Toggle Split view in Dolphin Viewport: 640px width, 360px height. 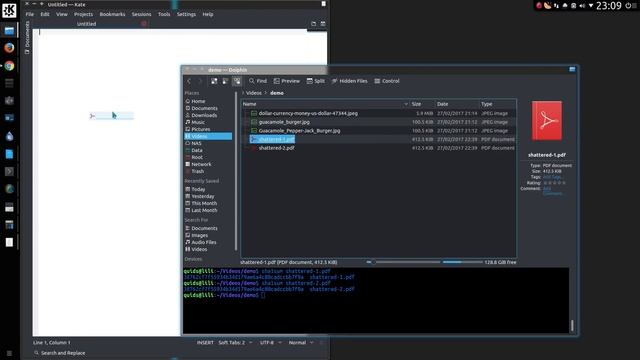click(x=316, y=81)
